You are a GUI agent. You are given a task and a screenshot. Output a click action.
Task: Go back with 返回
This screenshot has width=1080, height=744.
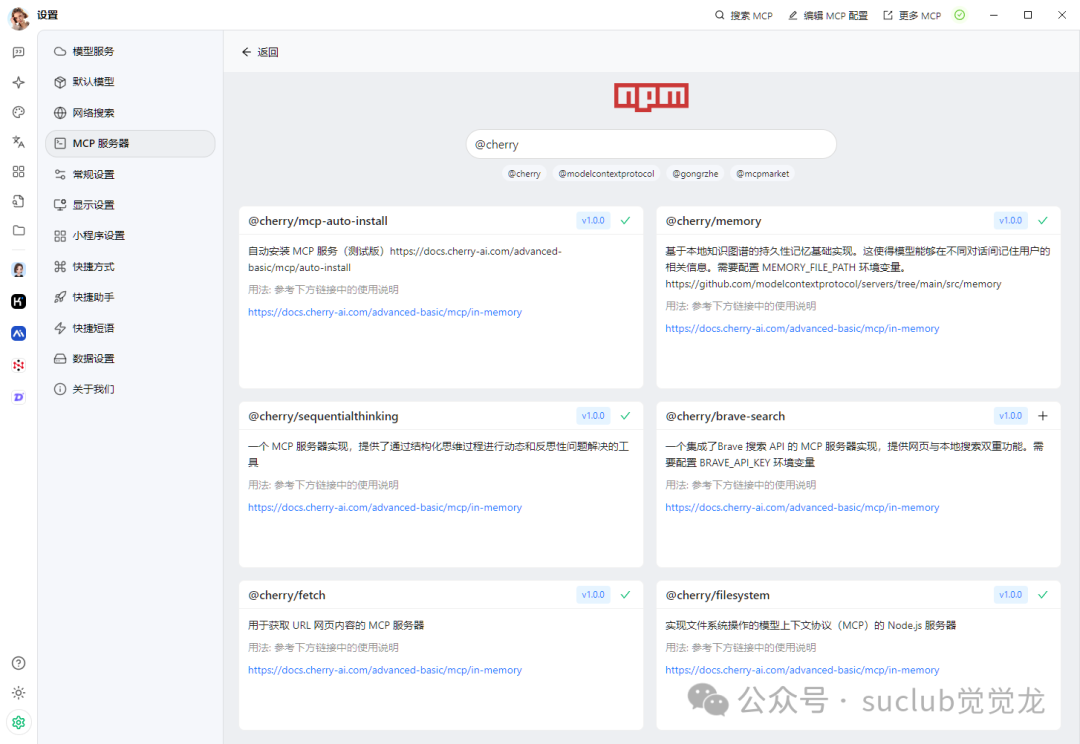click(260, 52)
